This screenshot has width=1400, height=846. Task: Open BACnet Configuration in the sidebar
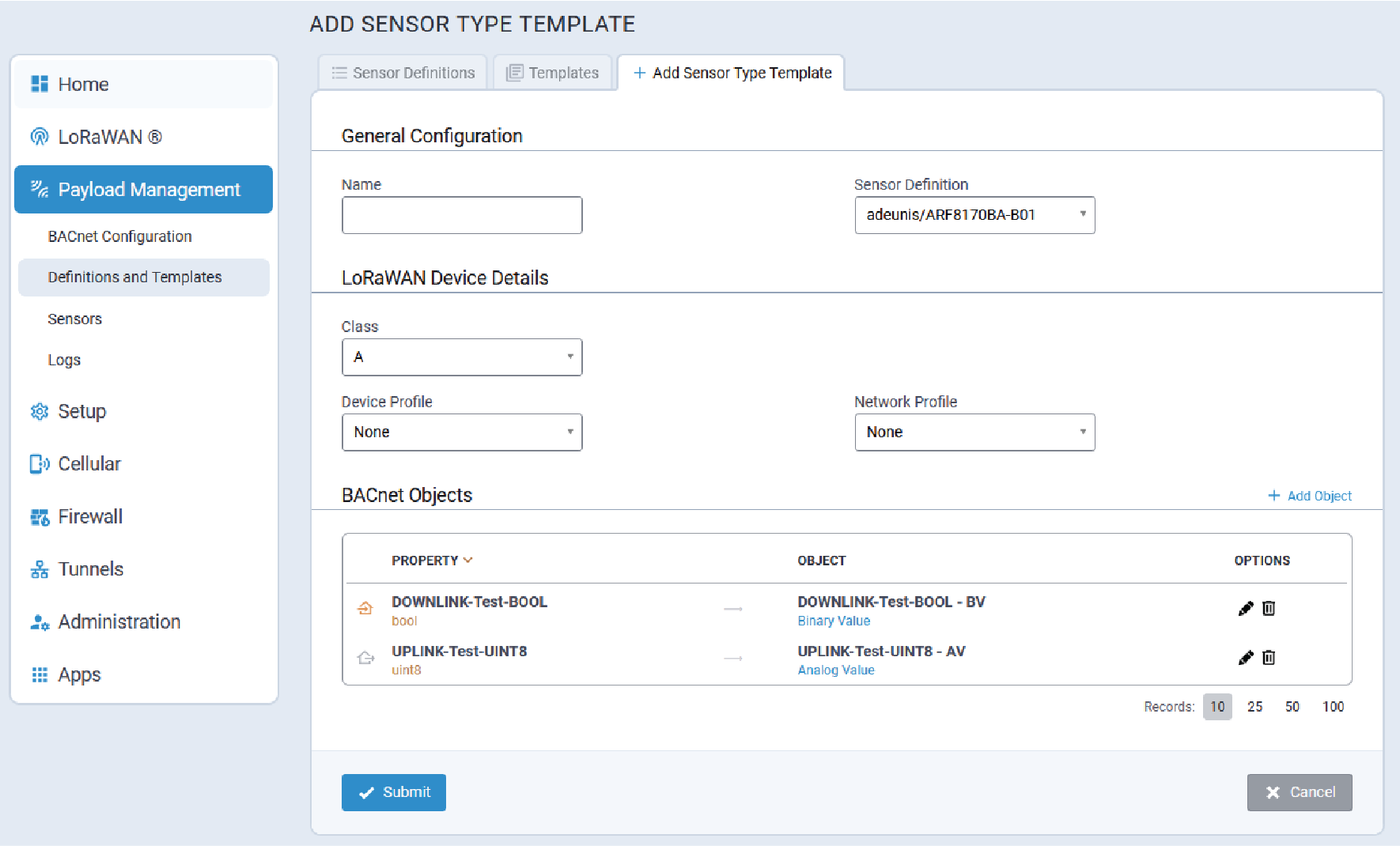click(119, 236)
